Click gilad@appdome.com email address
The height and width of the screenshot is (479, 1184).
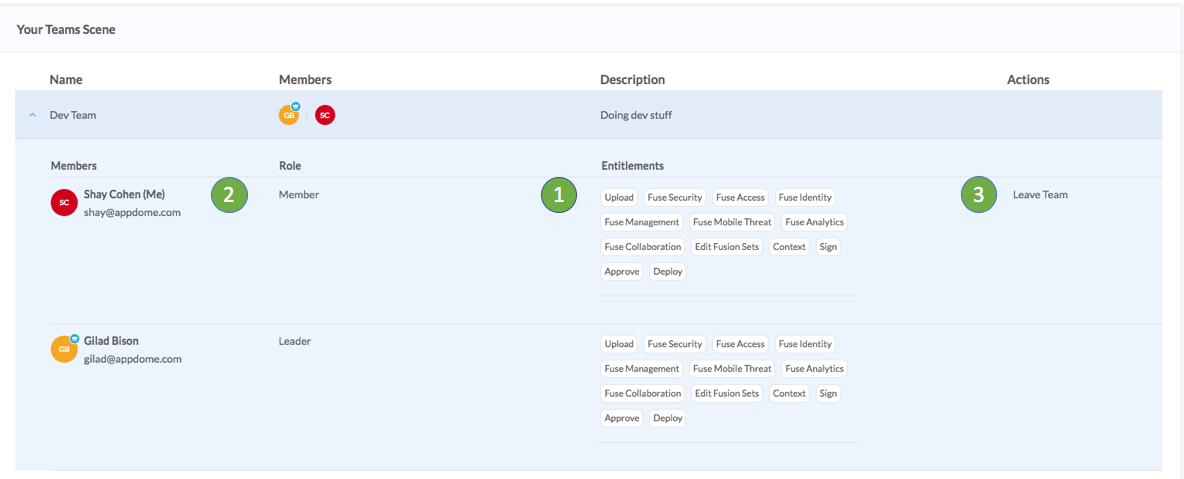133,359
